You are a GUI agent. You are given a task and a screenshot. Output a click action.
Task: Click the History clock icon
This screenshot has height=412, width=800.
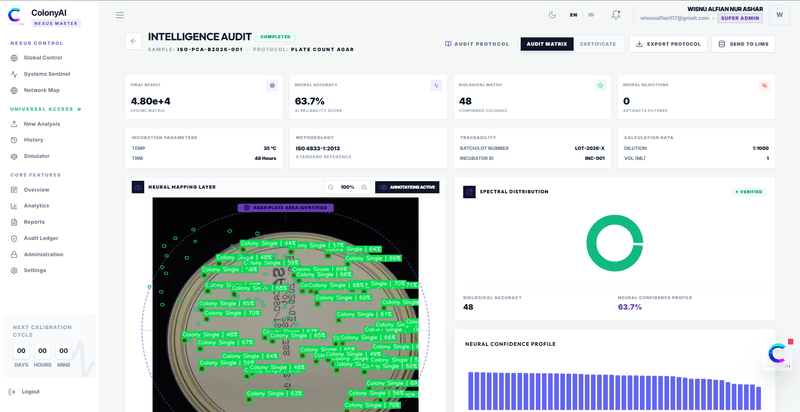coord(14,140)
